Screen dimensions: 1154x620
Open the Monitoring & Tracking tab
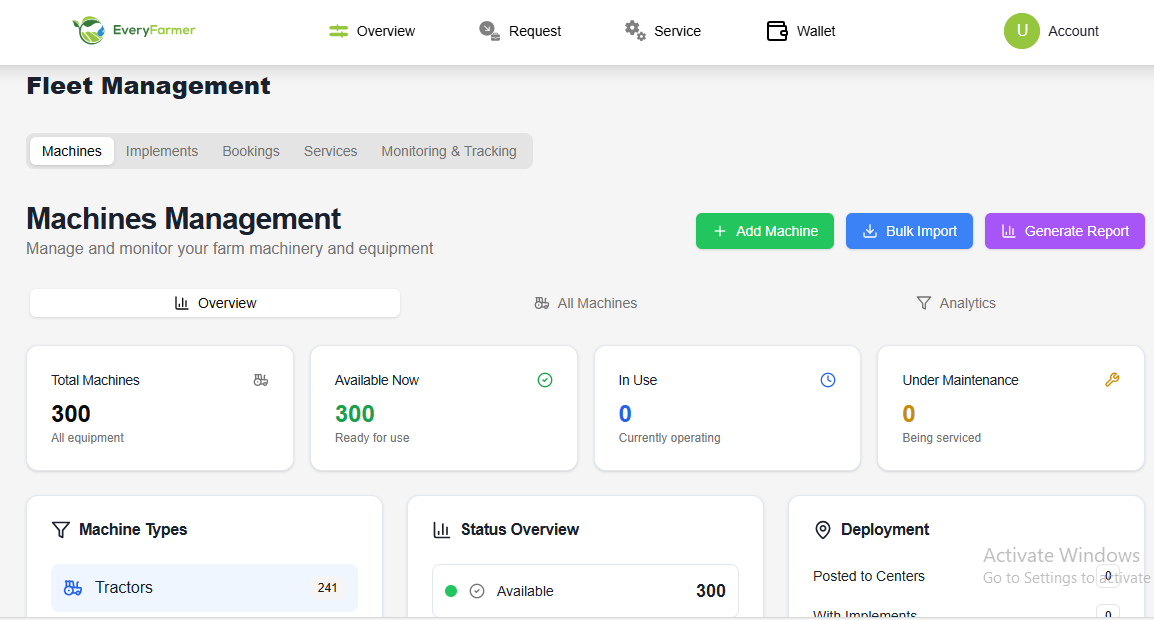click(449, 151)
